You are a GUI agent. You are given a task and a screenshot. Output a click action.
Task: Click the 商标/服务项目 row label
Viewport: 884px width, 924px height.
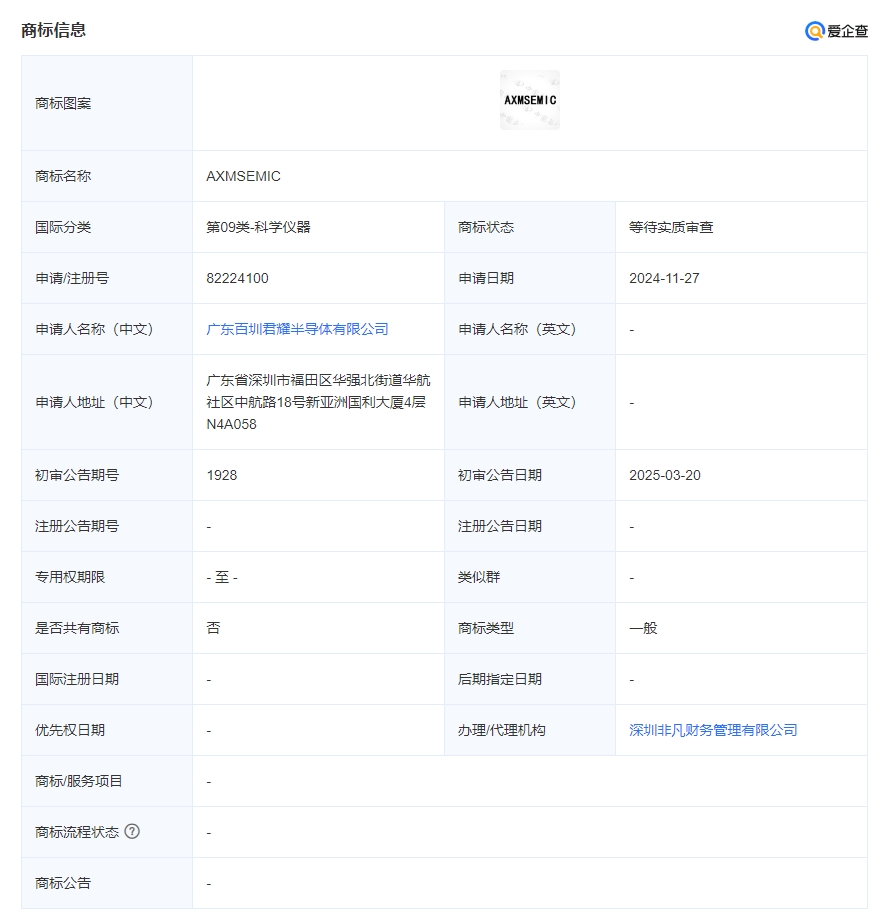coord(78,781)
